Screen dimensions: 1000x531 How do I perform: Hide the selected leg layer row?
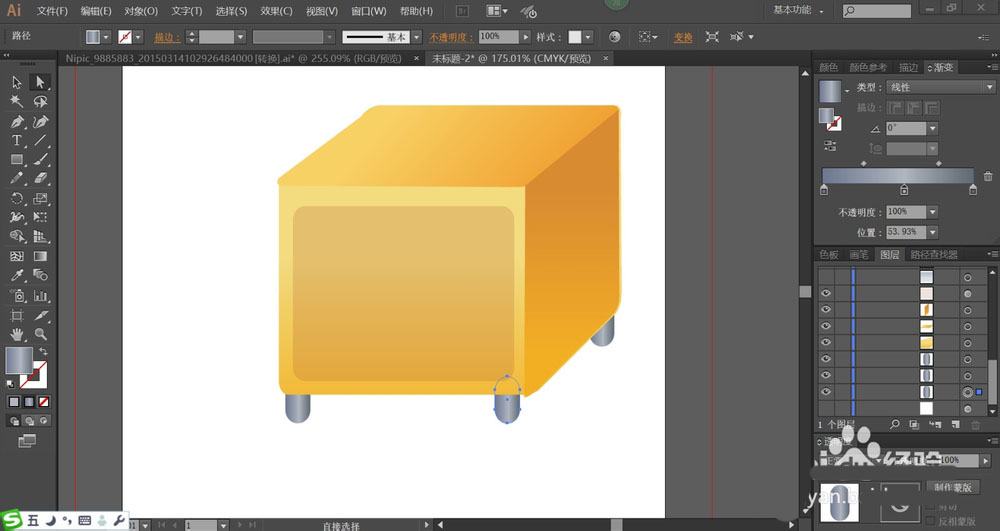point(826,392)
